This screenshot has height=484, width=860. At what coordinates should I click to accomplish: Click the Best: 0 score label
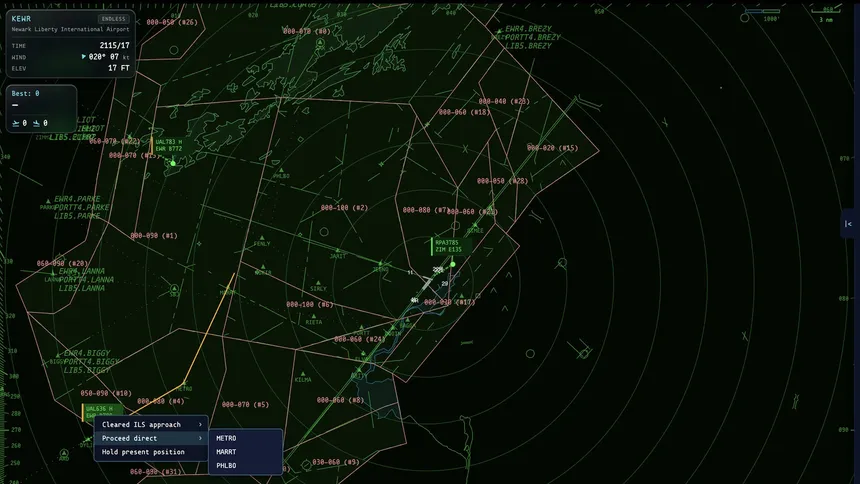click(25, 93)
